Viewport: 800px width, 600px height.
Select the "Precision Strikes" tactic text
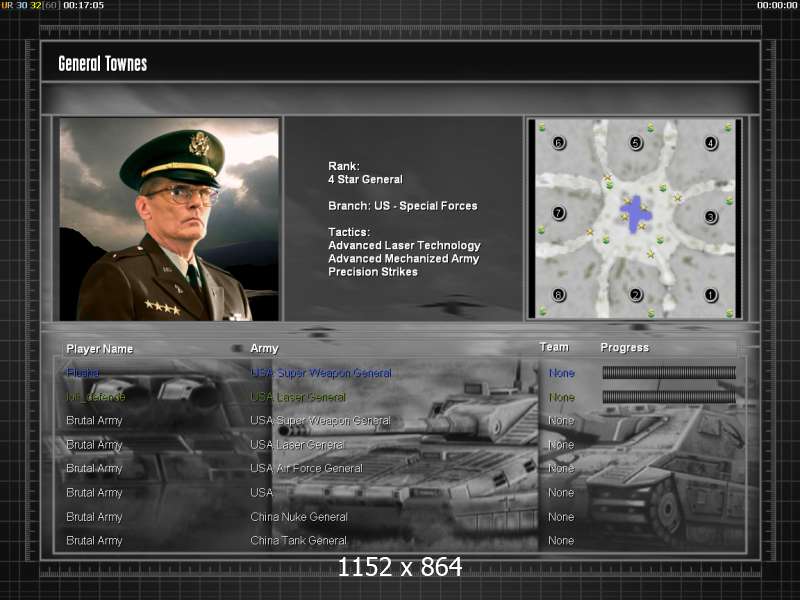tap(373, 272)
